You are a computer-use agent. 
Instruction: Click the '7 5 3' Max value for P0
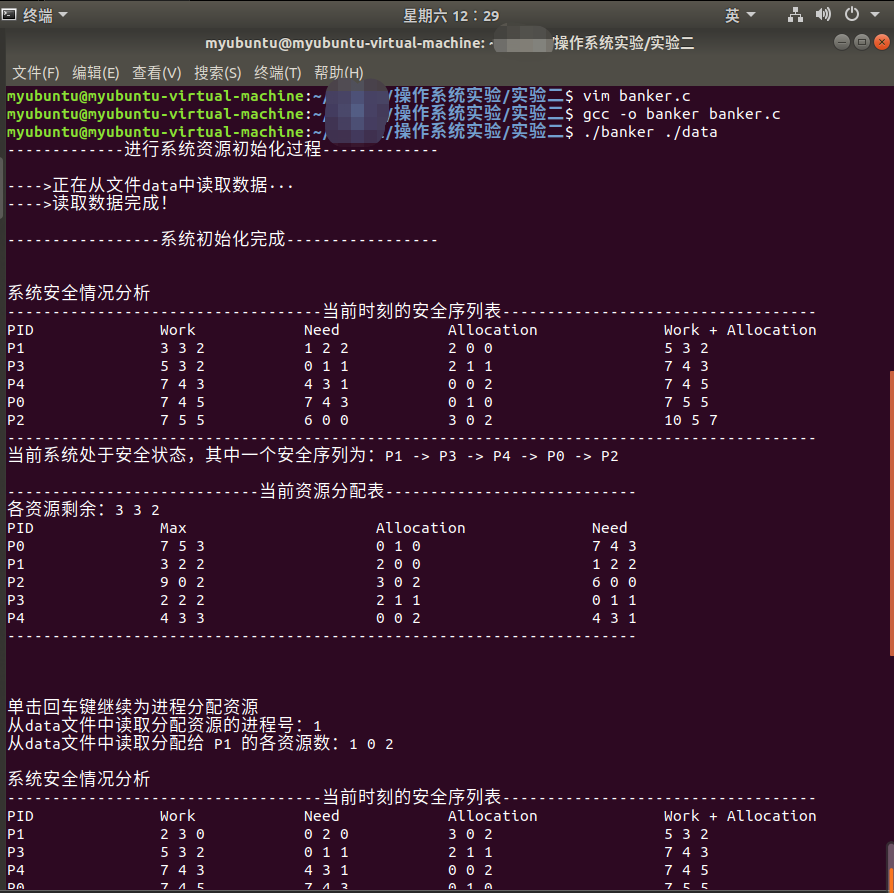pyautogui.click(x=182, y=546)
